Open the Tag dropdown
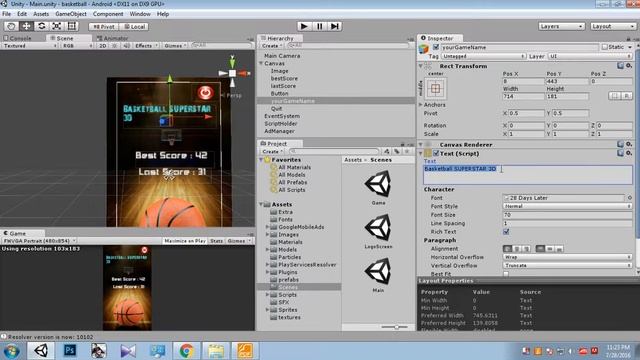640x360 pixels. coord(484,56)
